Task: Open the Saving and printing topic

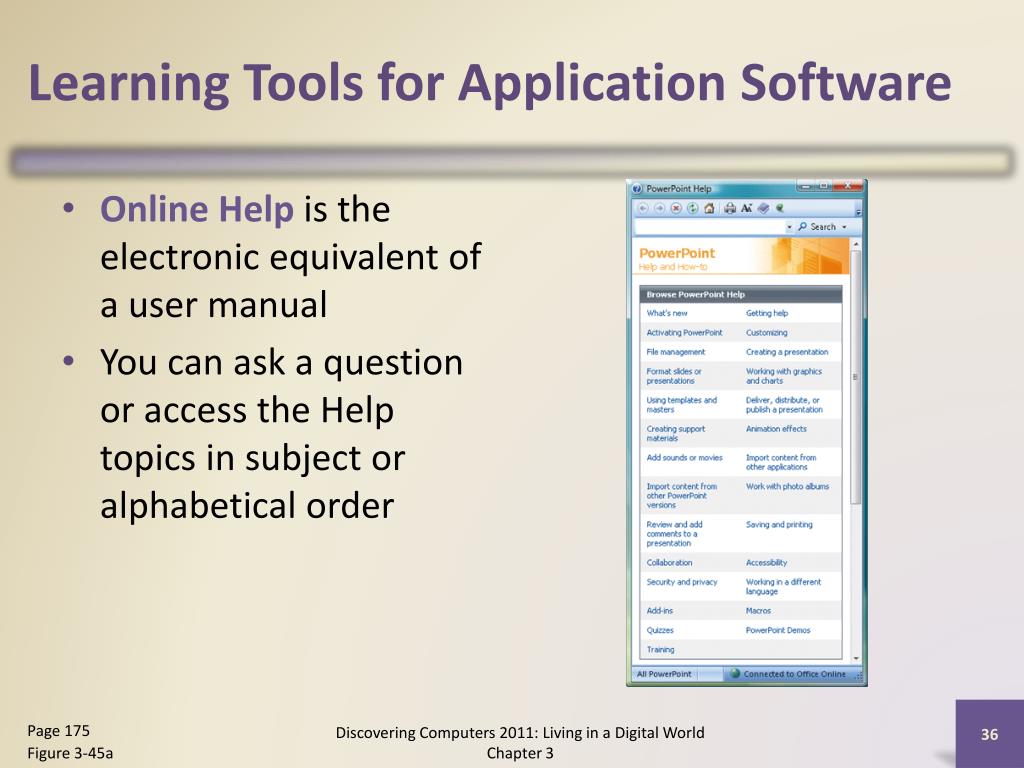Action: click(779, 524)
